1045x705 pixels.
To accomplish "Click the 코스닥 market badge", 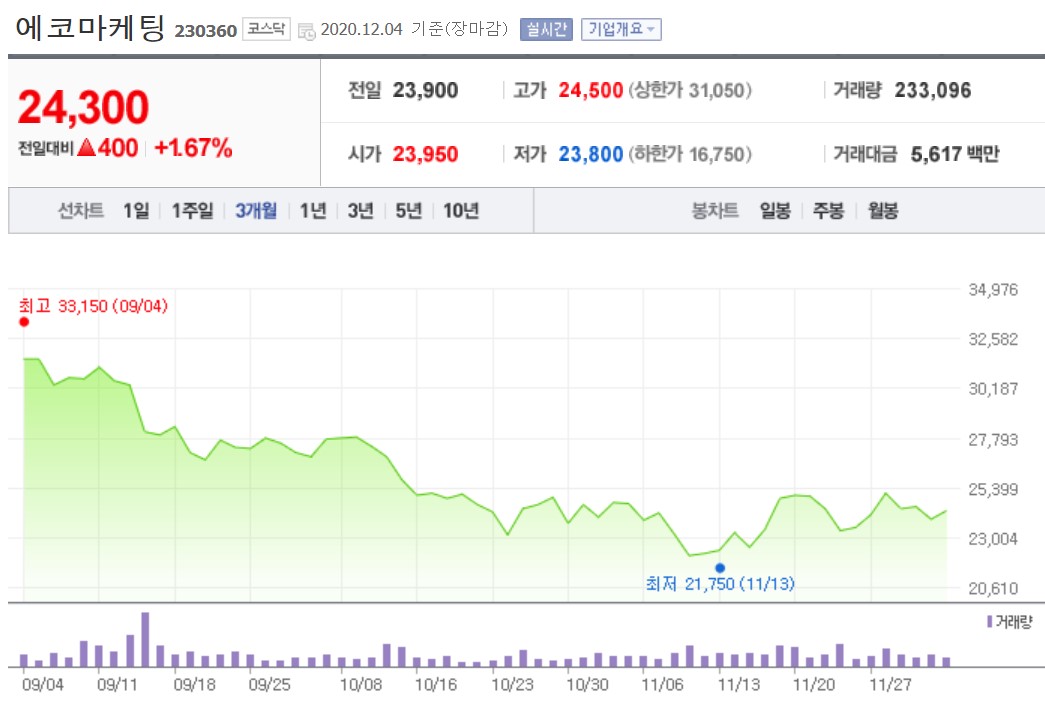I will 266,29.
